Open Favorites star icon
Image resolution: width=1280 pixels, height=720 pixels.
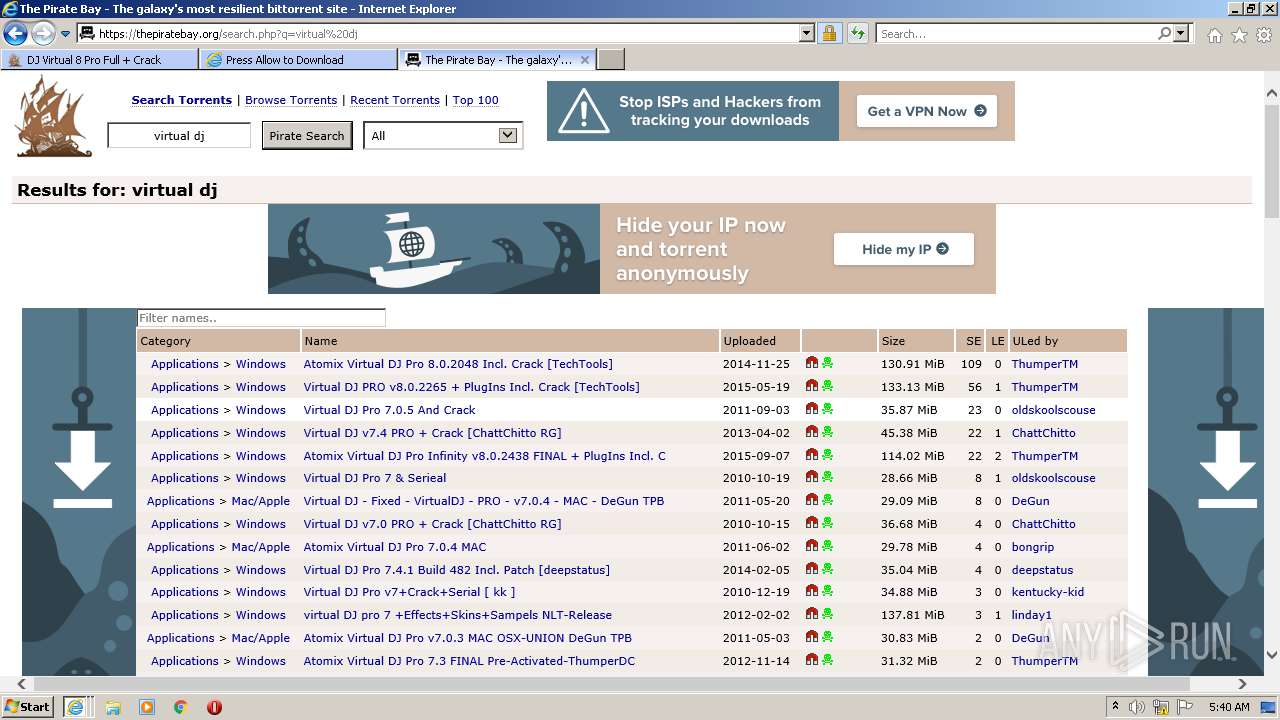[x=1239, y=35]
